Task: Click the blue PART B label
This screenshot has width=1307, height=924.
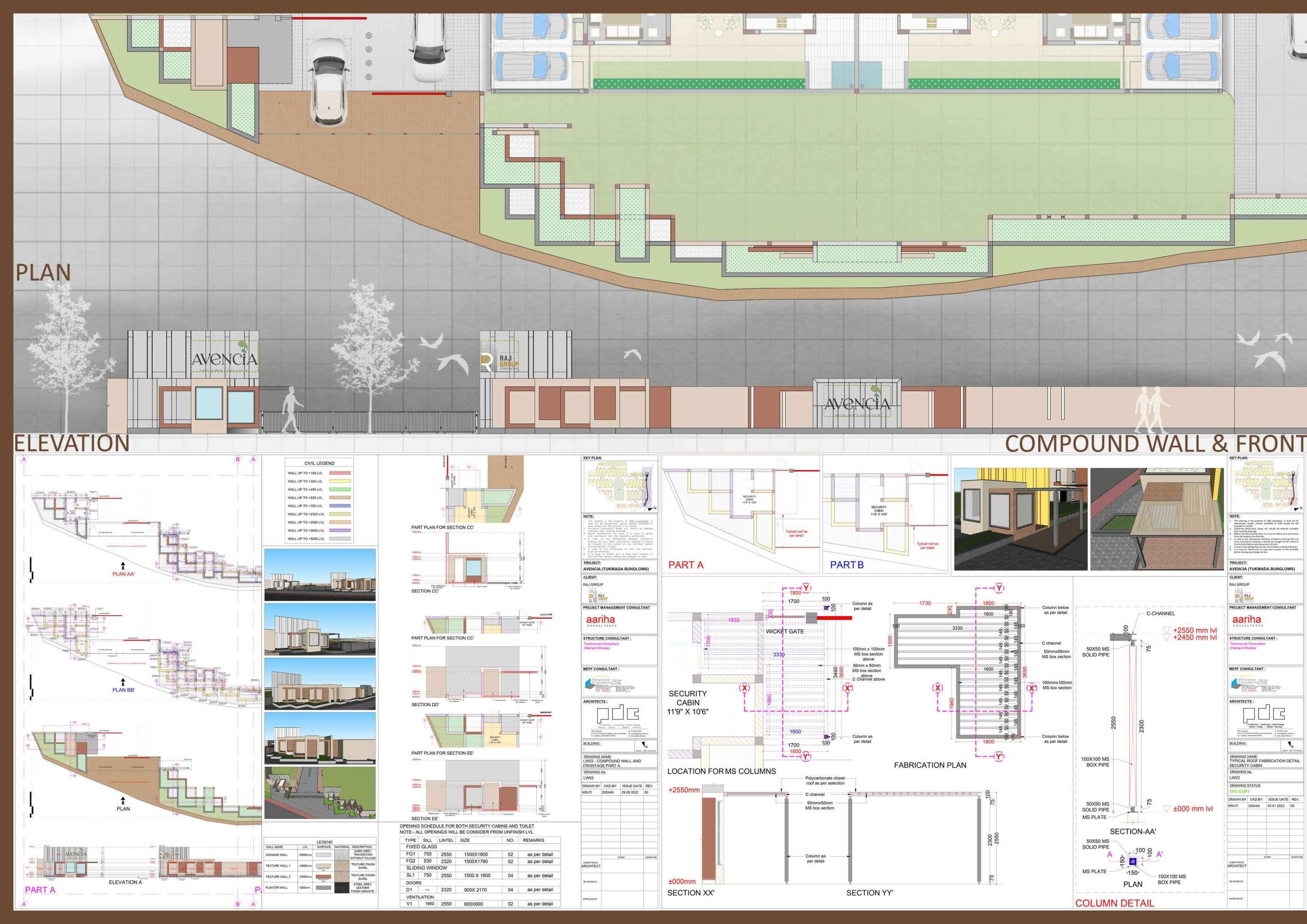Action: 847,565
